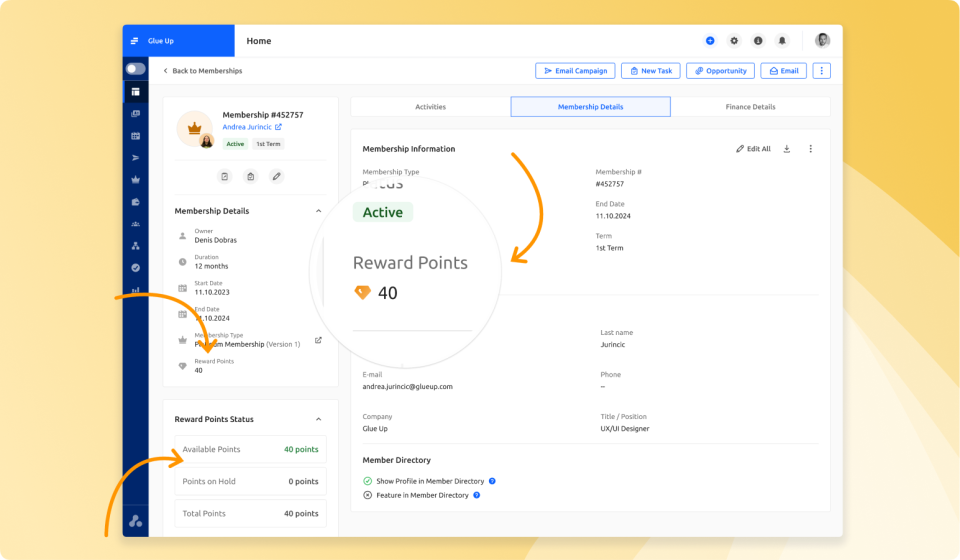This screenshot has width=960, height=560.
Task: Toggle Show Profile in Member Directory
Action: [368, 481]
